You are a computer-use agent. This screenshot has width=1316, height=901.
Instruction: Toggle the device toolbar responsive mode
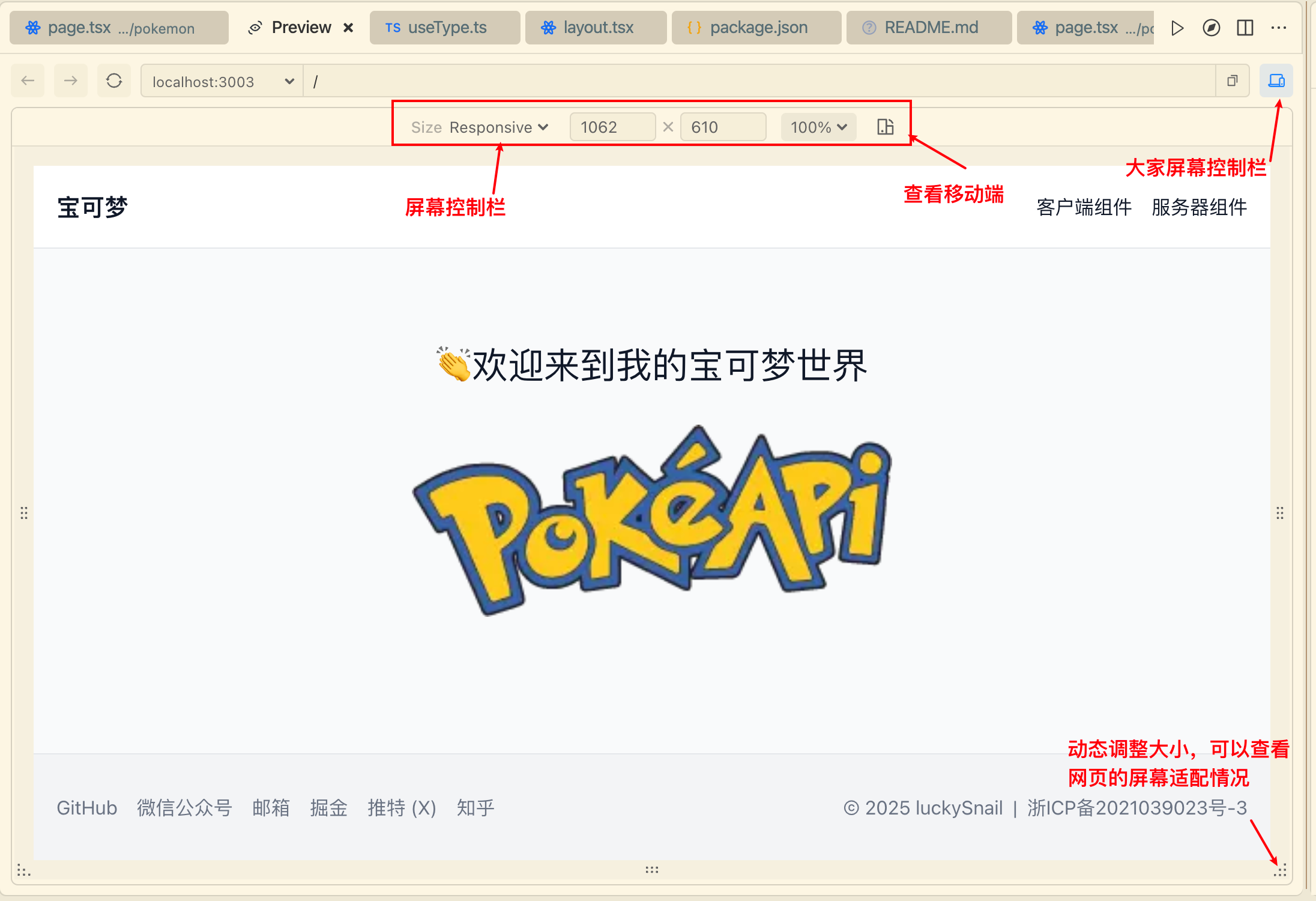point(1276,80)
